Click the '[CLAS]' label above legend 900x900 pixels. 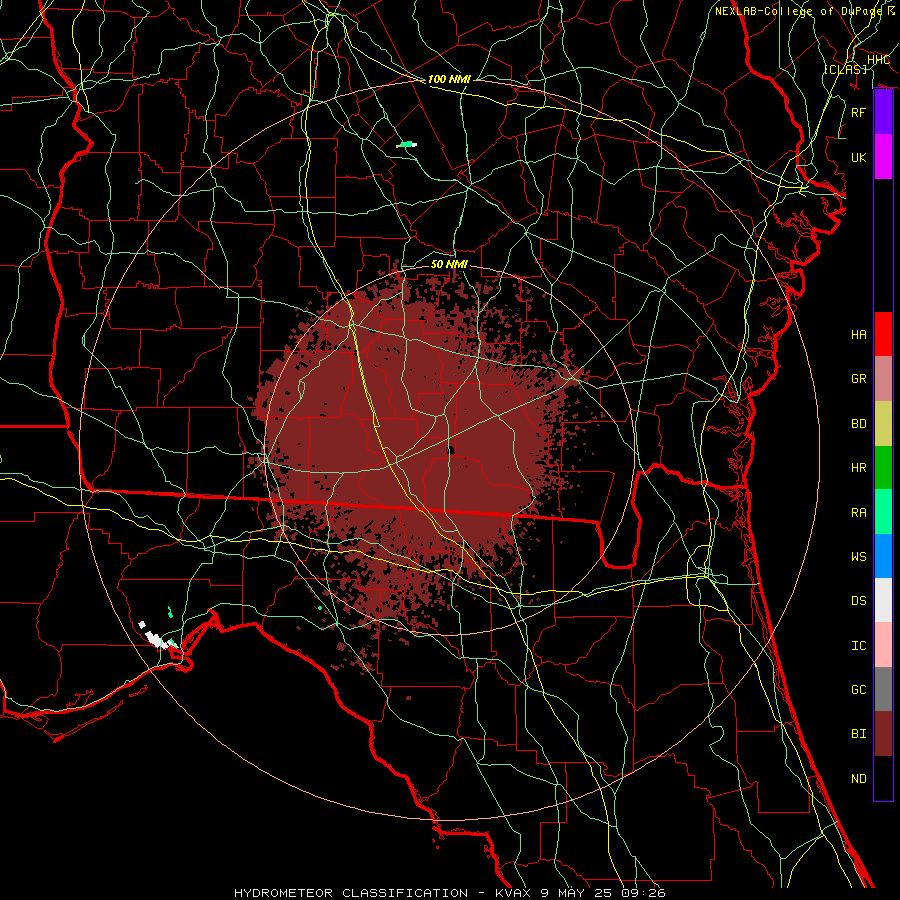pos(845,69)
